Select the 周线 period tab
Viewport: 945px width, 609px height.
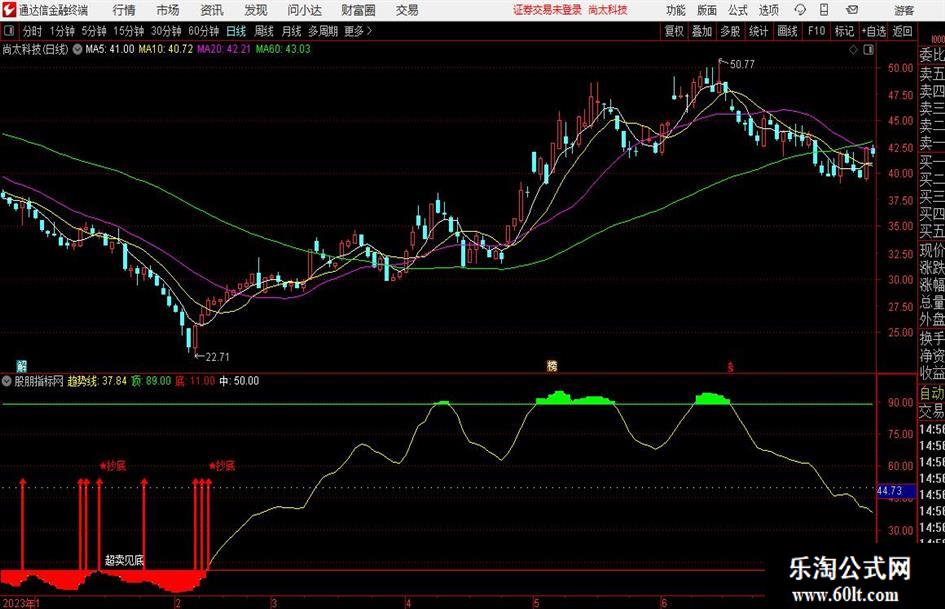[x=264, y=31]
